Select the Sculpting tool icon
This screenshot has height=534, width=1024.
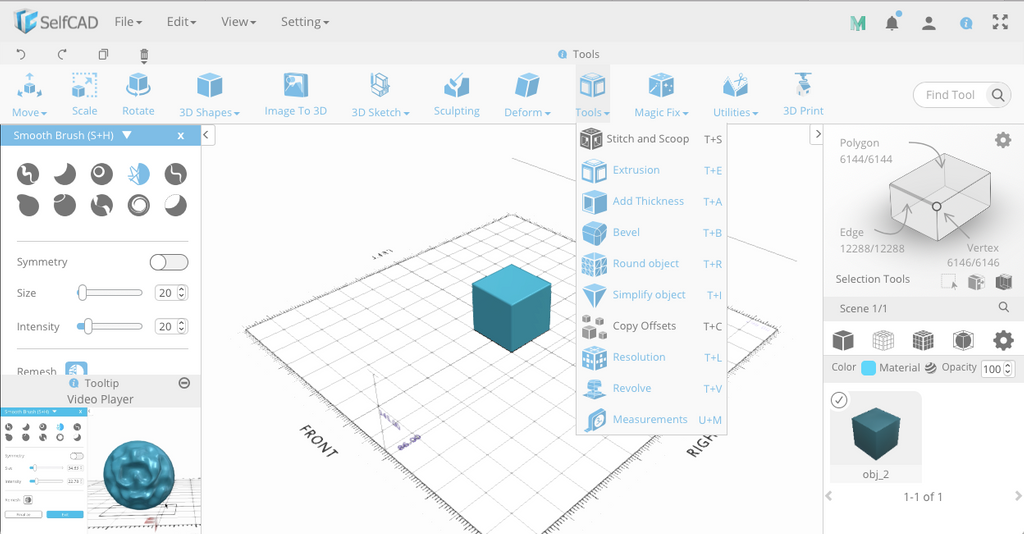tap(456, 86)
